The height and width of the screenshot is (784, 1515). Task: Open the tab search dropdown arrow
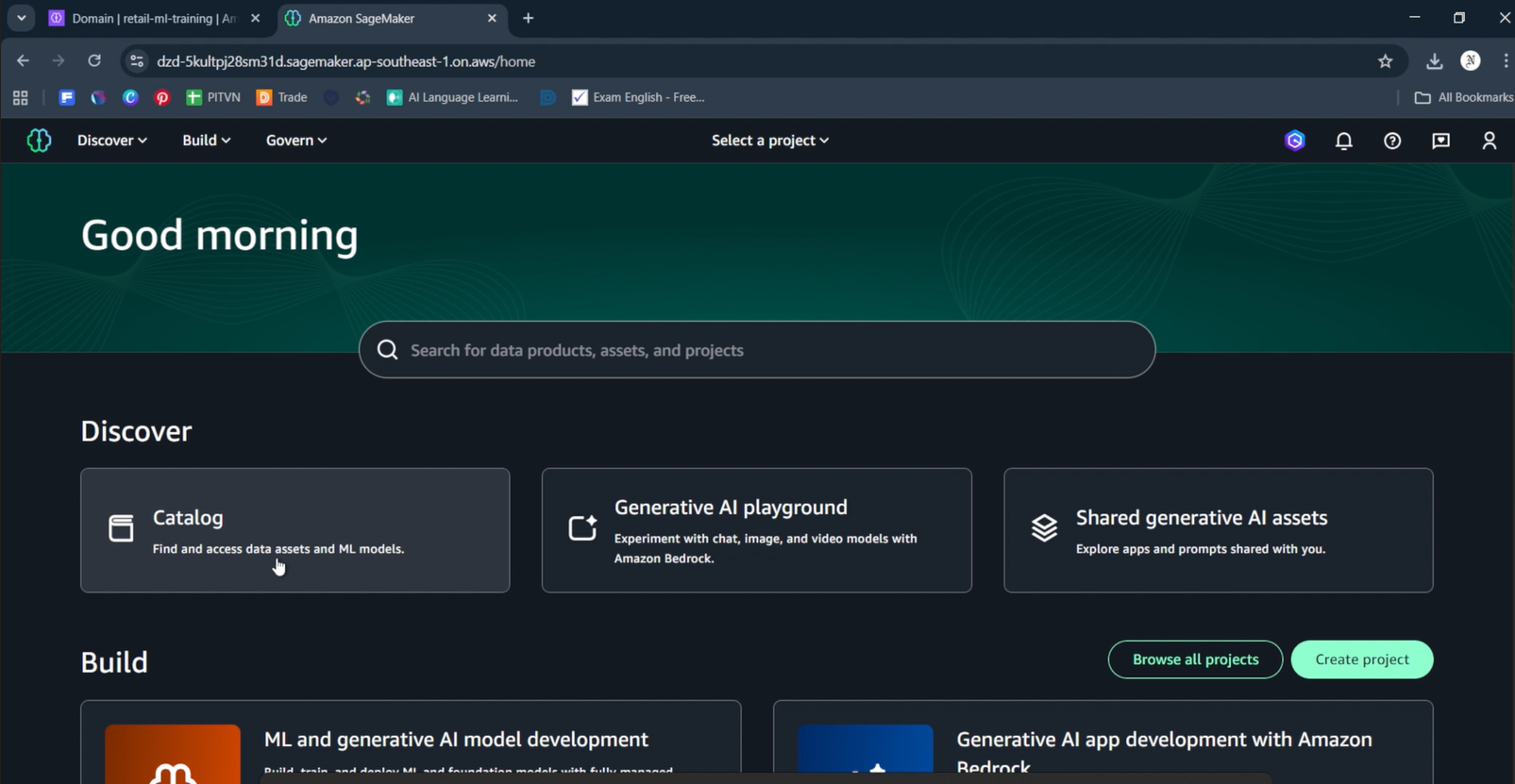click(21, 18)
